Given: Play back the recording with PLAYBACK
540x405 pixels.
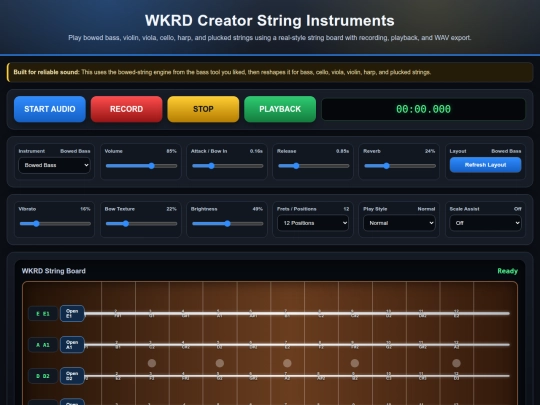Looking at the screenshot, I should coord(280,109).
